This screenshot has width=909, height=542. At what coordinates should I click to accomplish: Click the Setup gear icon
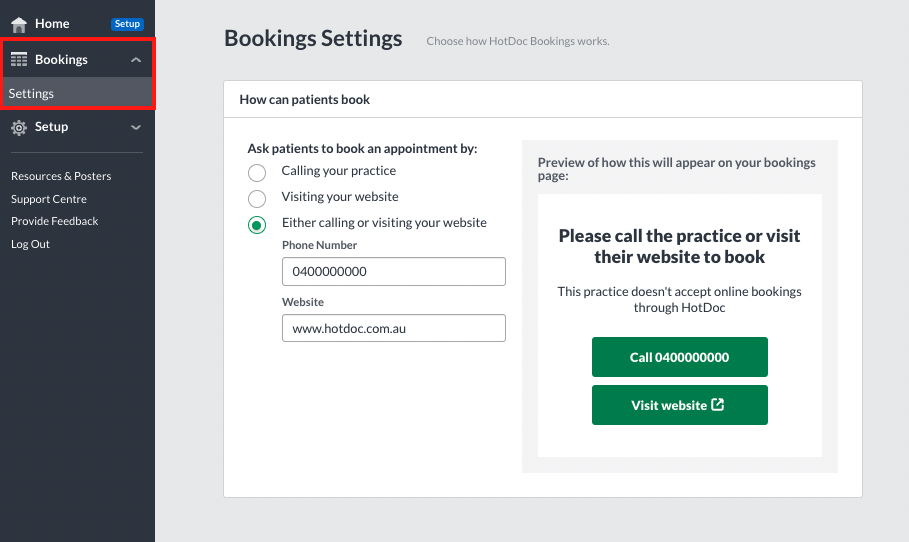click(x=19, y=128)
